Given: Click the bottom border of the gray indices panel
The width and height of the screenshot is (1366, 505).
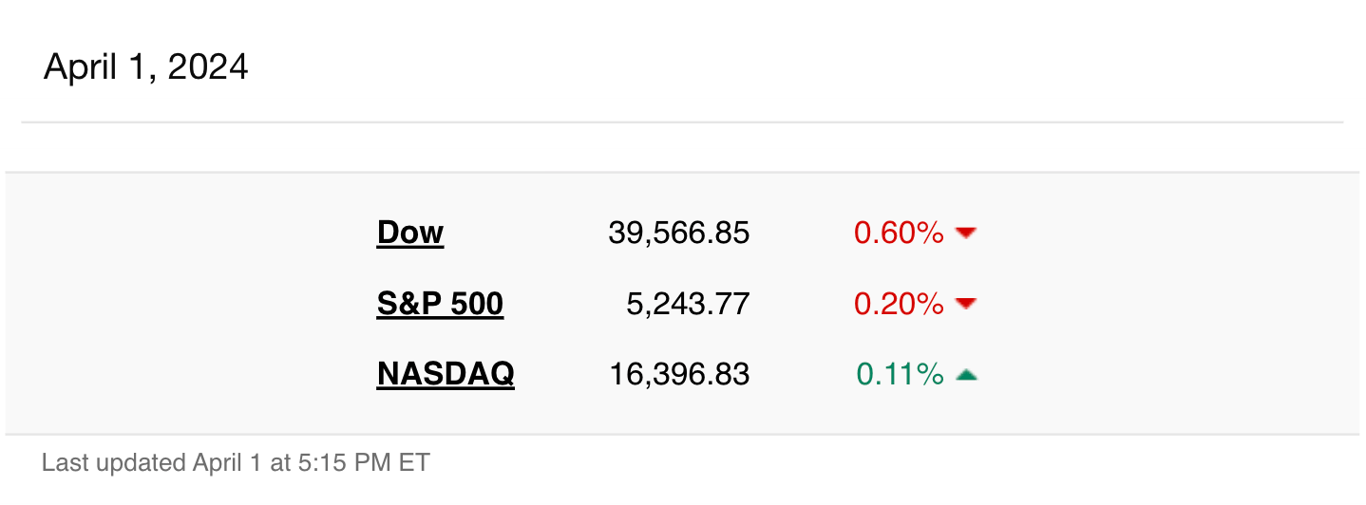Looking at the screenshot, I should click(x=684, y=434).
